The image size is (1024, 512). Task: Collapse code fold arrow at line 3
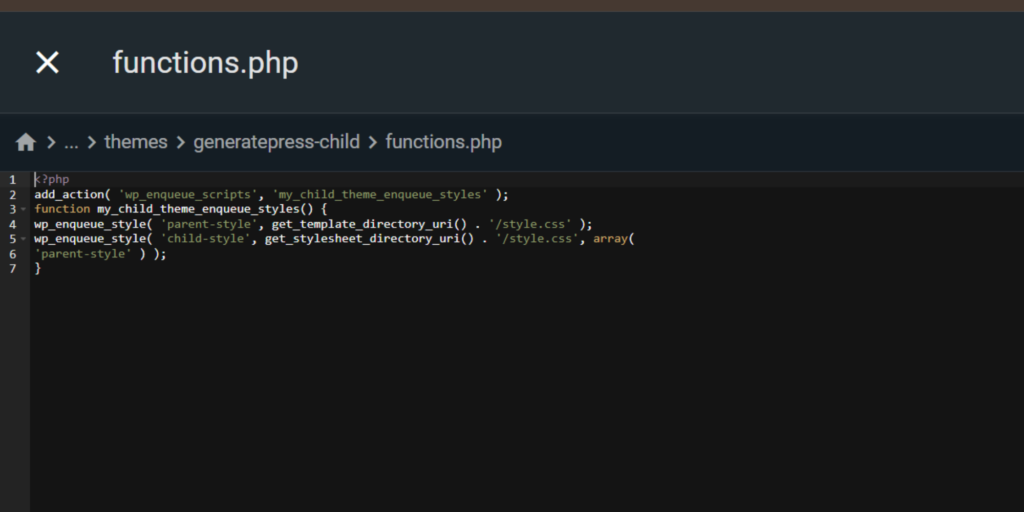pos(24,210)
